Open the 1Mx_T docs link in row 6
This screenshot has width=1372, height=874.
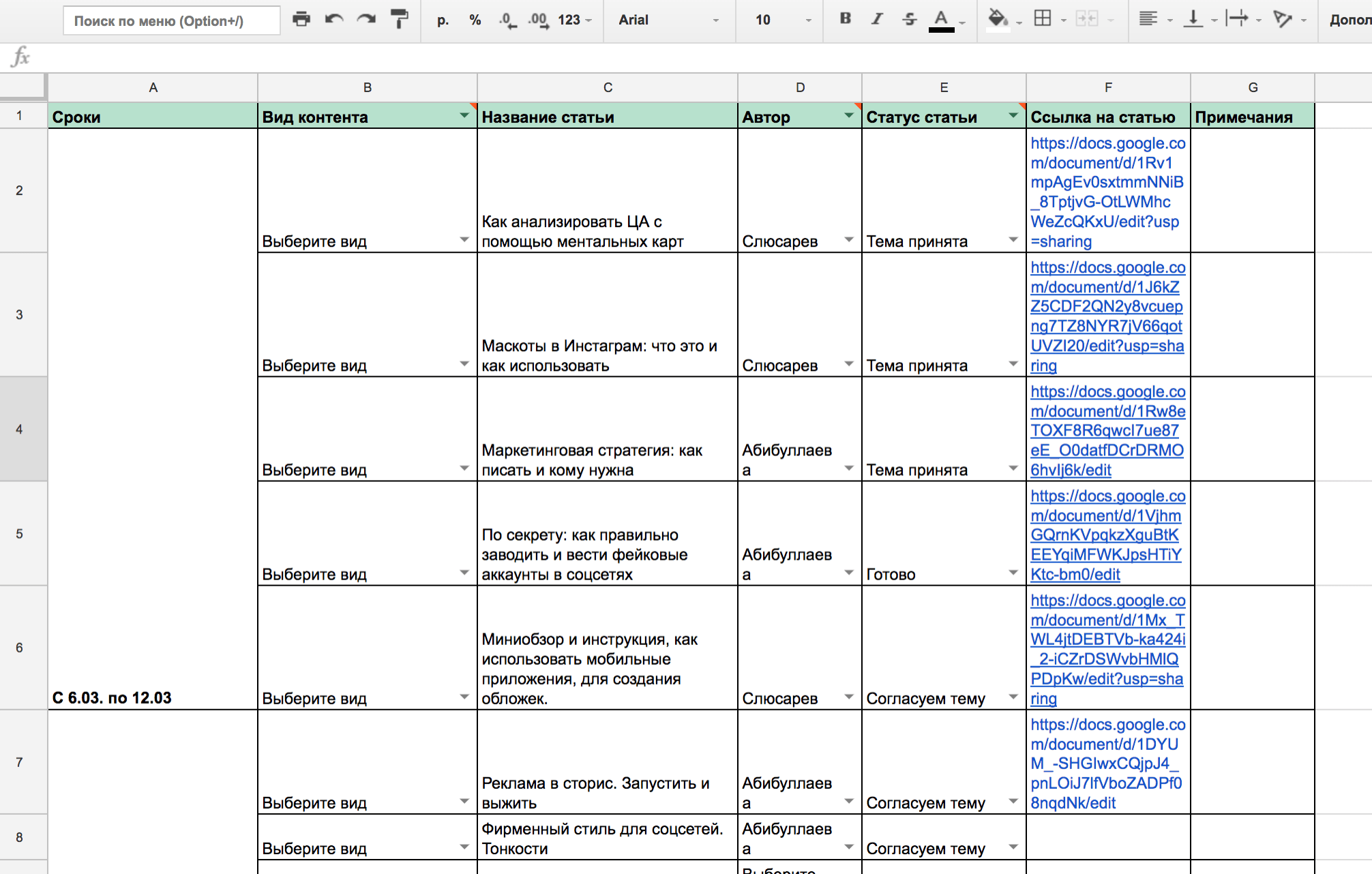1107,649
